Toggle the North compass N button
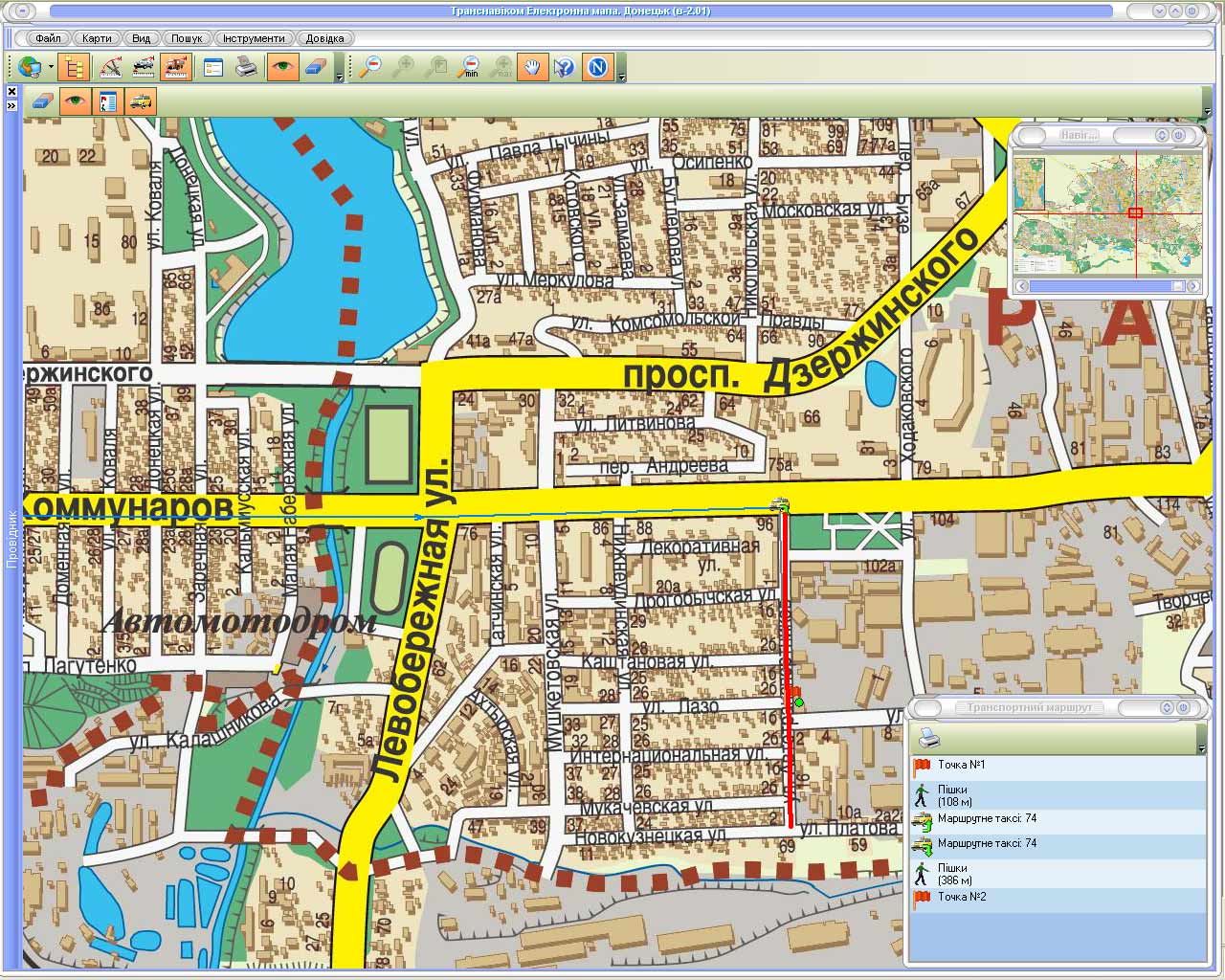The height and width of the screenshot is (980, 1225). click(598, 67)
